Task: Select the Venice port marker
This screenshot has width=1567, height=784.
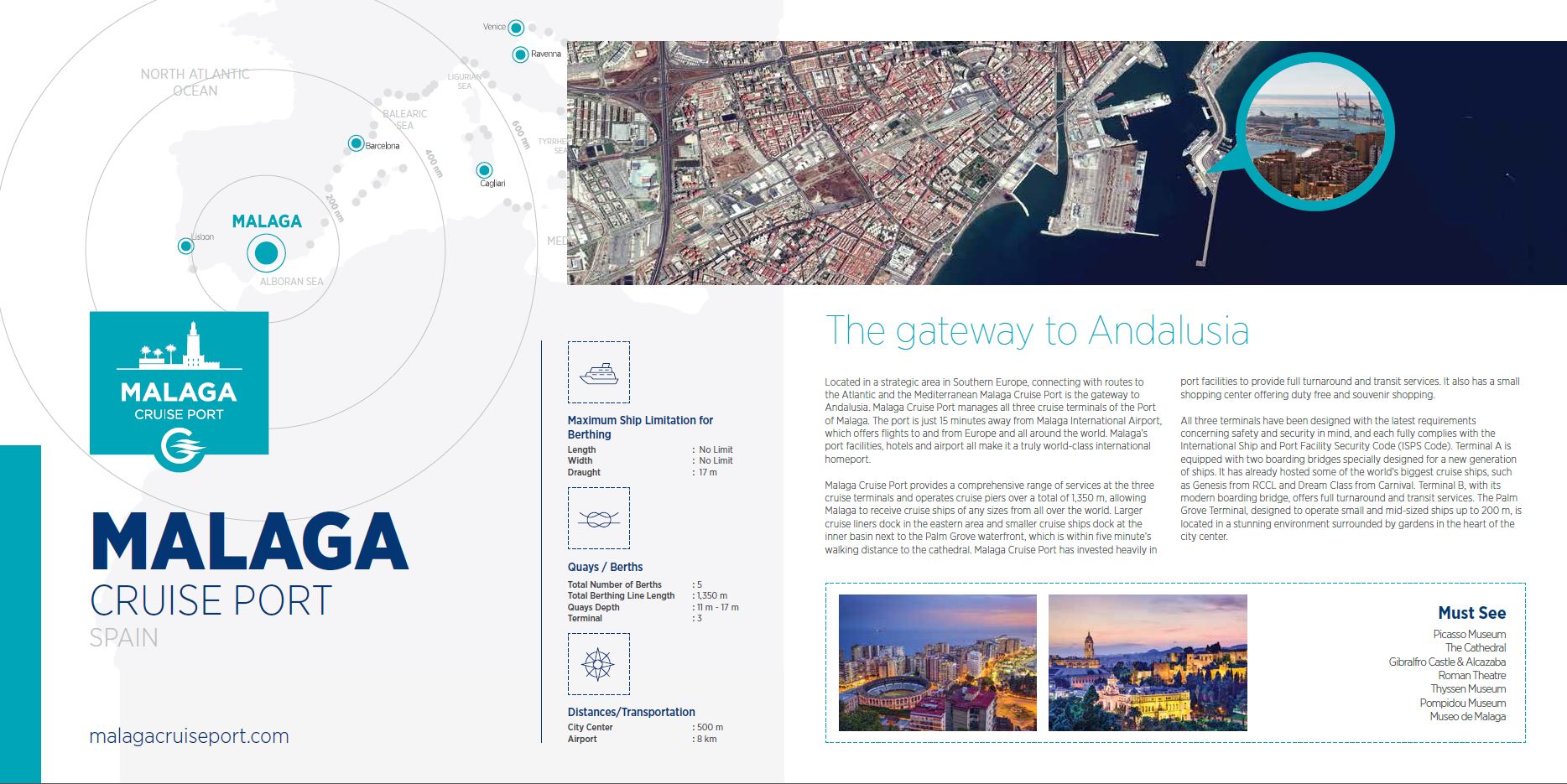Action: tap(516, 28)
